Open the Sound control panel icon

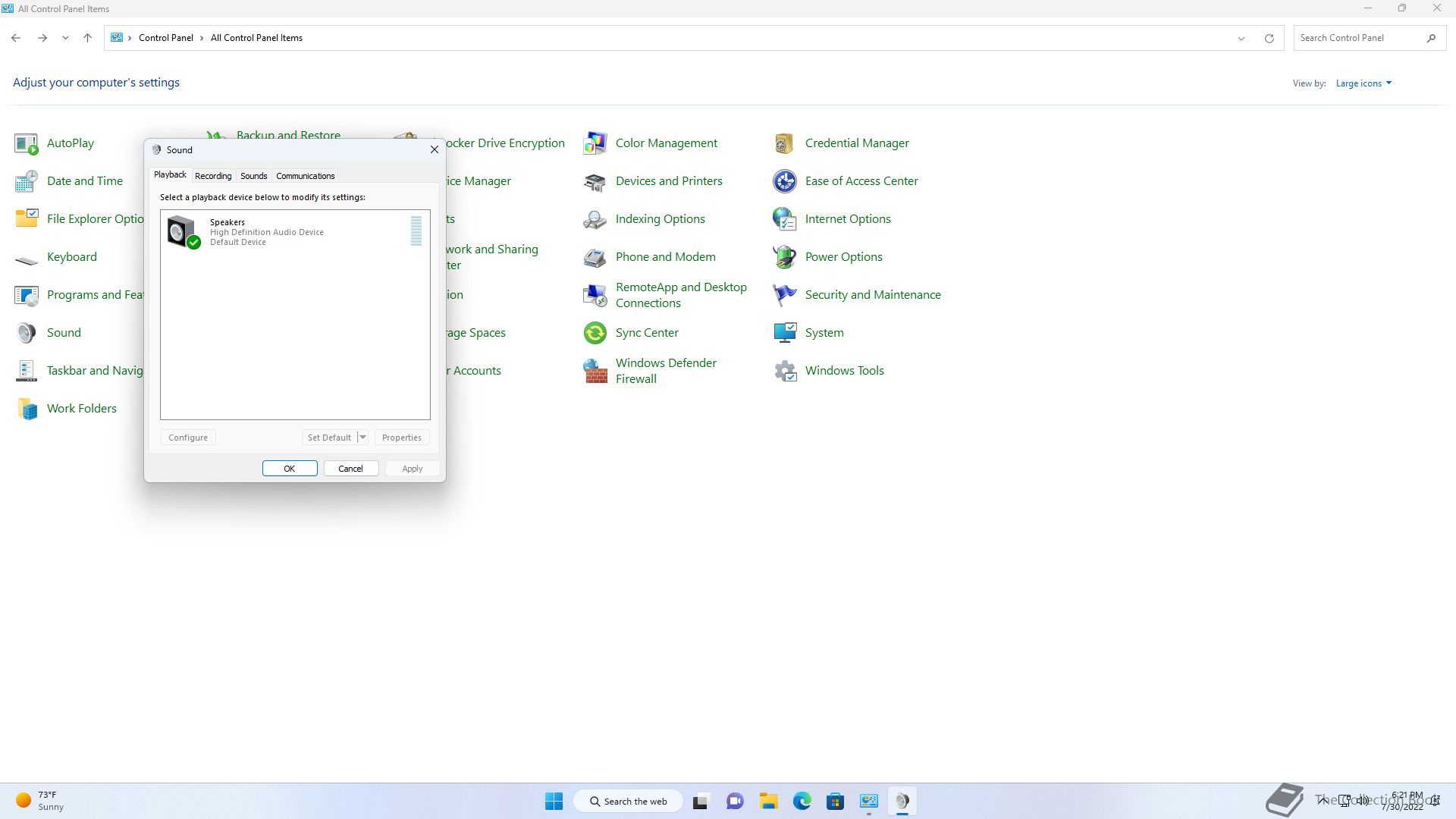[x=27, y=333]
